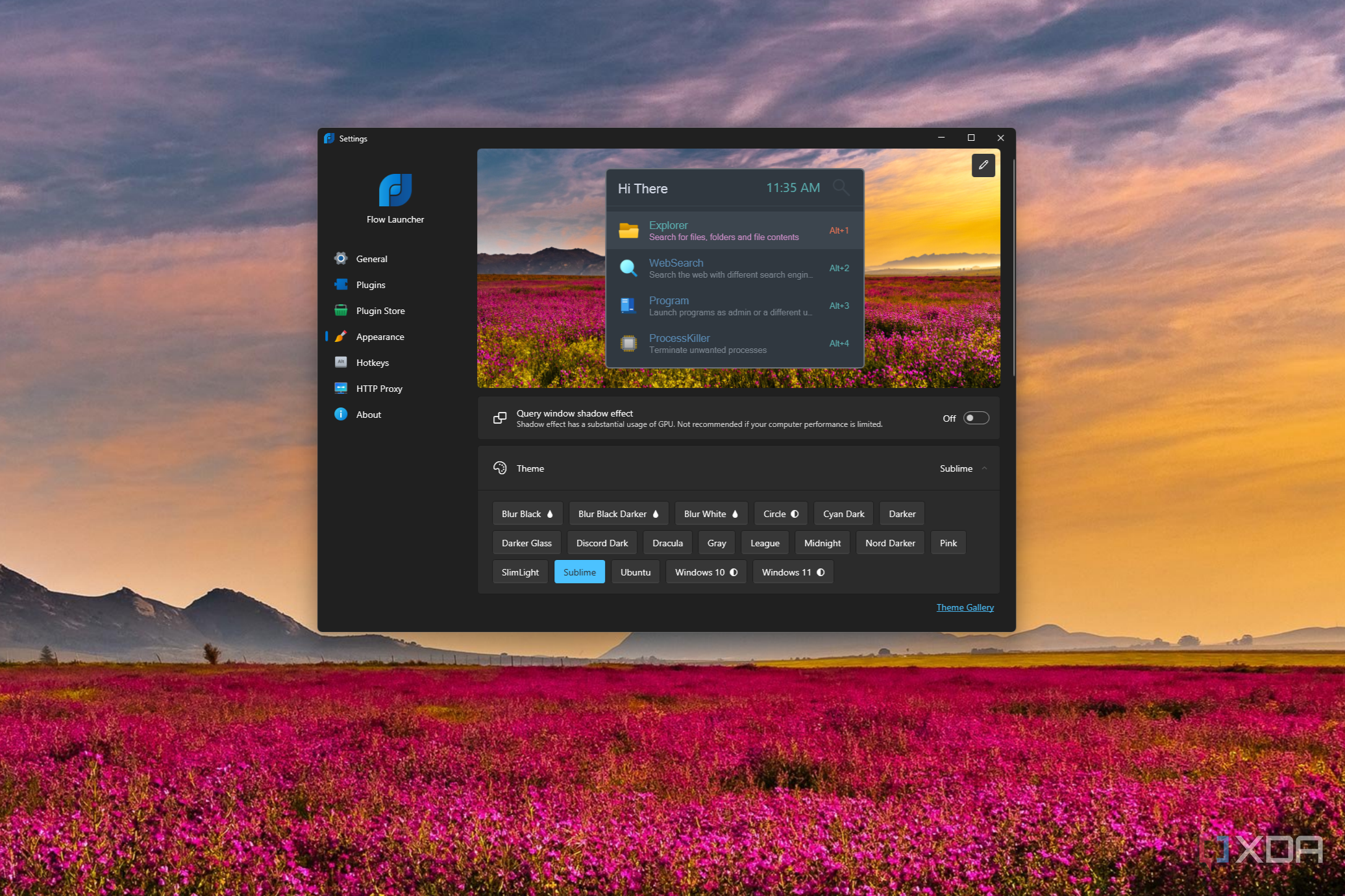
Task: Click the About info icon
Action: coord(340,414)
